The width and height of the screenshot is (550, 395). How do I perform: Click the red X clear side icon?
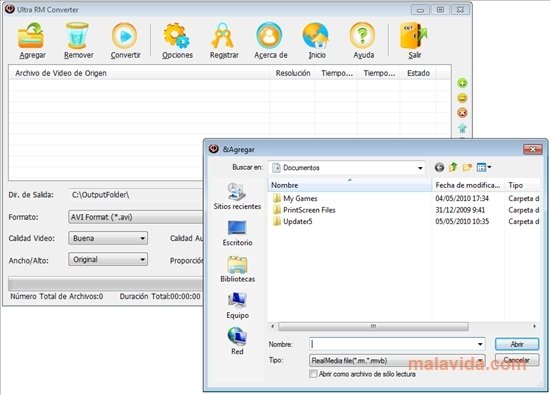(462, 113)
